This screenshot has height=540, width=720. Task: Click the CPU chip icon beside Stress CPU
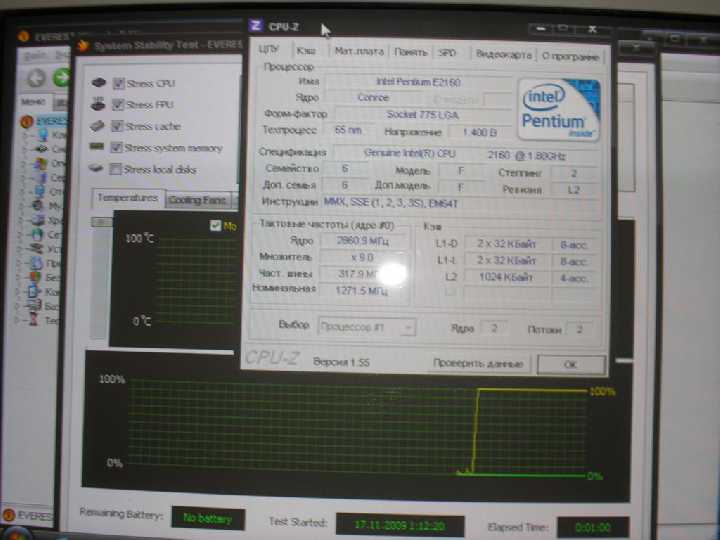click(x=98, y=83)
